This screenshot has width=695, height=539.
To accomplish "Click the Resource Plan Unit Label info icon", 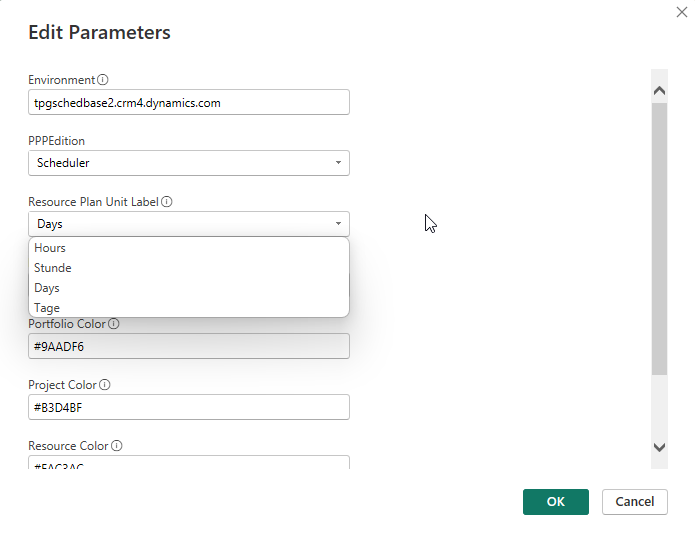I will pos(167,202).
